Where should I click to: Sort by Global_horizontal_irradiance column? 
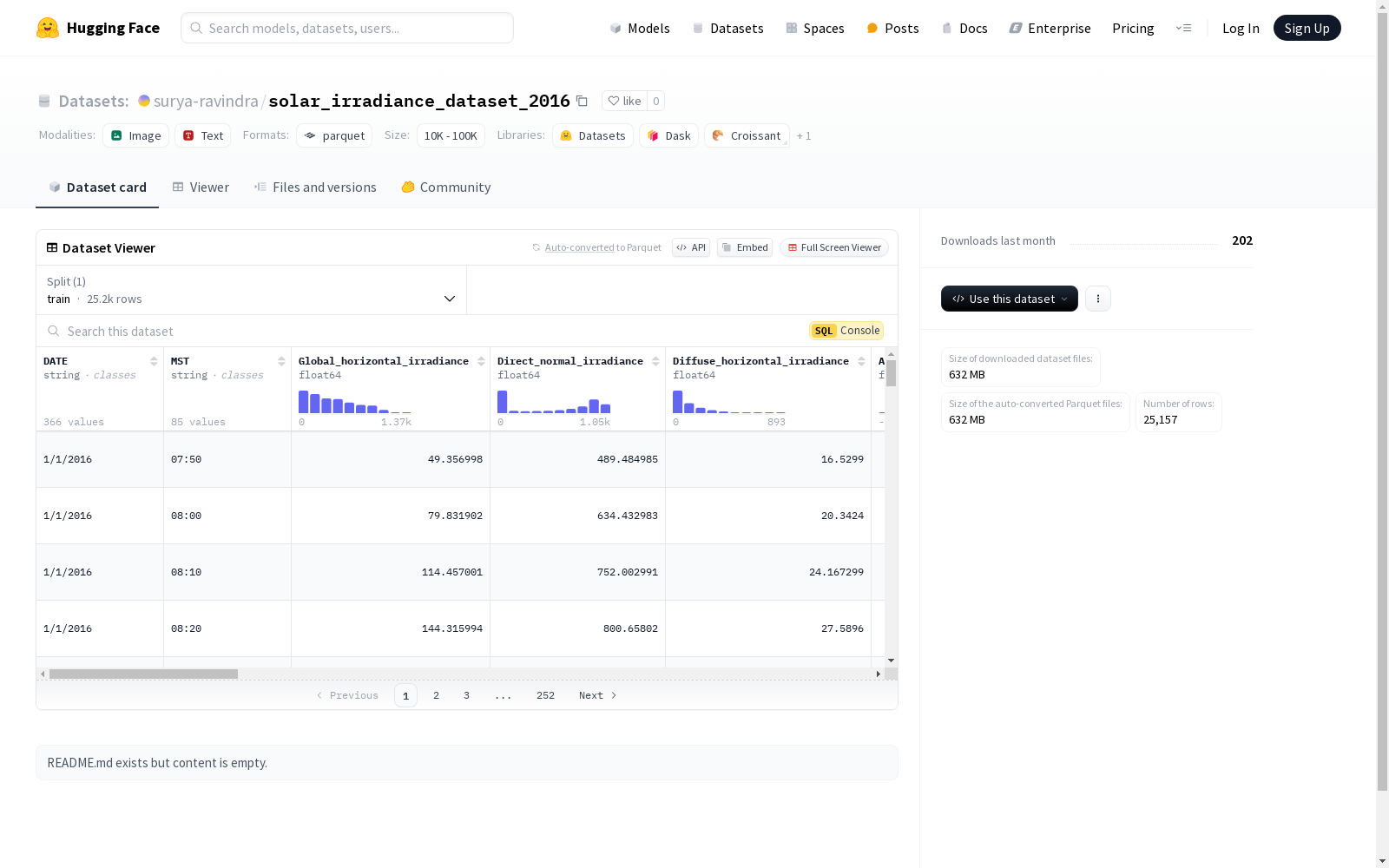point(481,361)
